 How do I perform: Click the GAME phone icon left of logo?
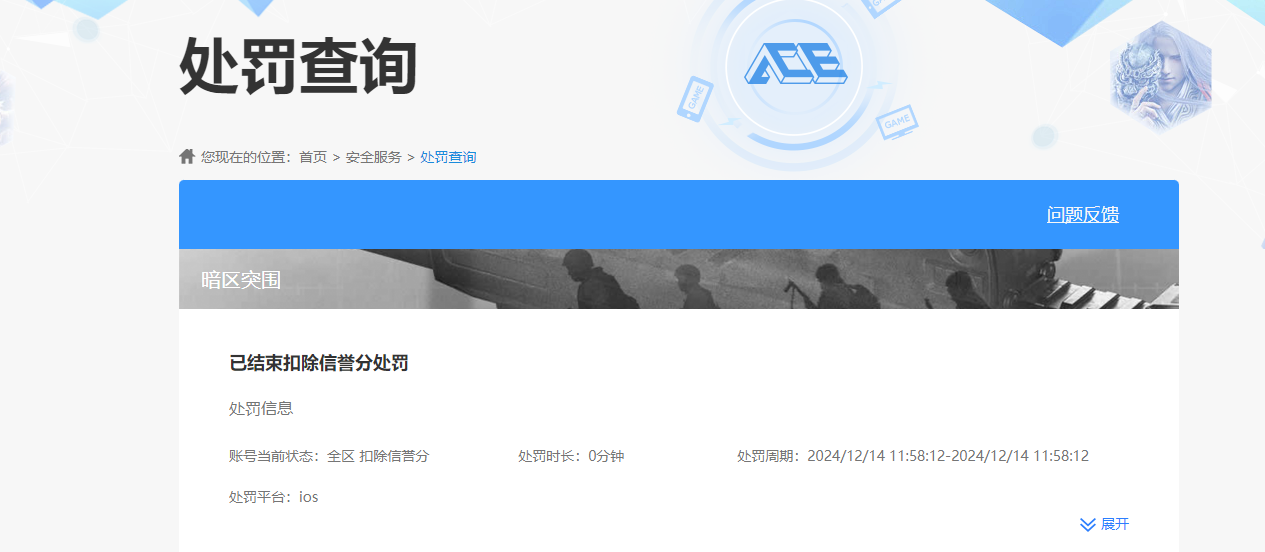coord(695,100)
